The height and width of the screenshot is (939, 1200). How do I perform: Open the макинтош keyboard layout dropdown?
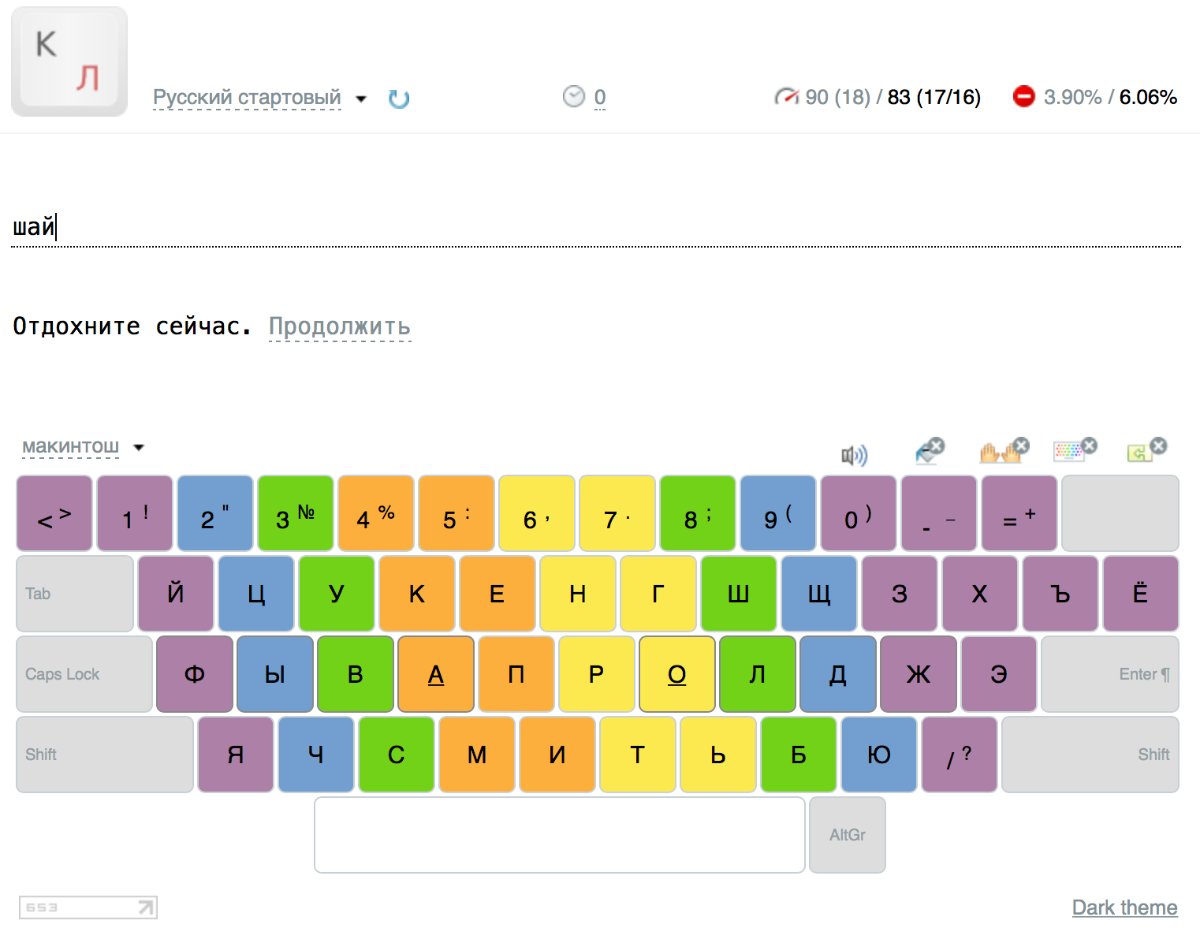(84, 446)
